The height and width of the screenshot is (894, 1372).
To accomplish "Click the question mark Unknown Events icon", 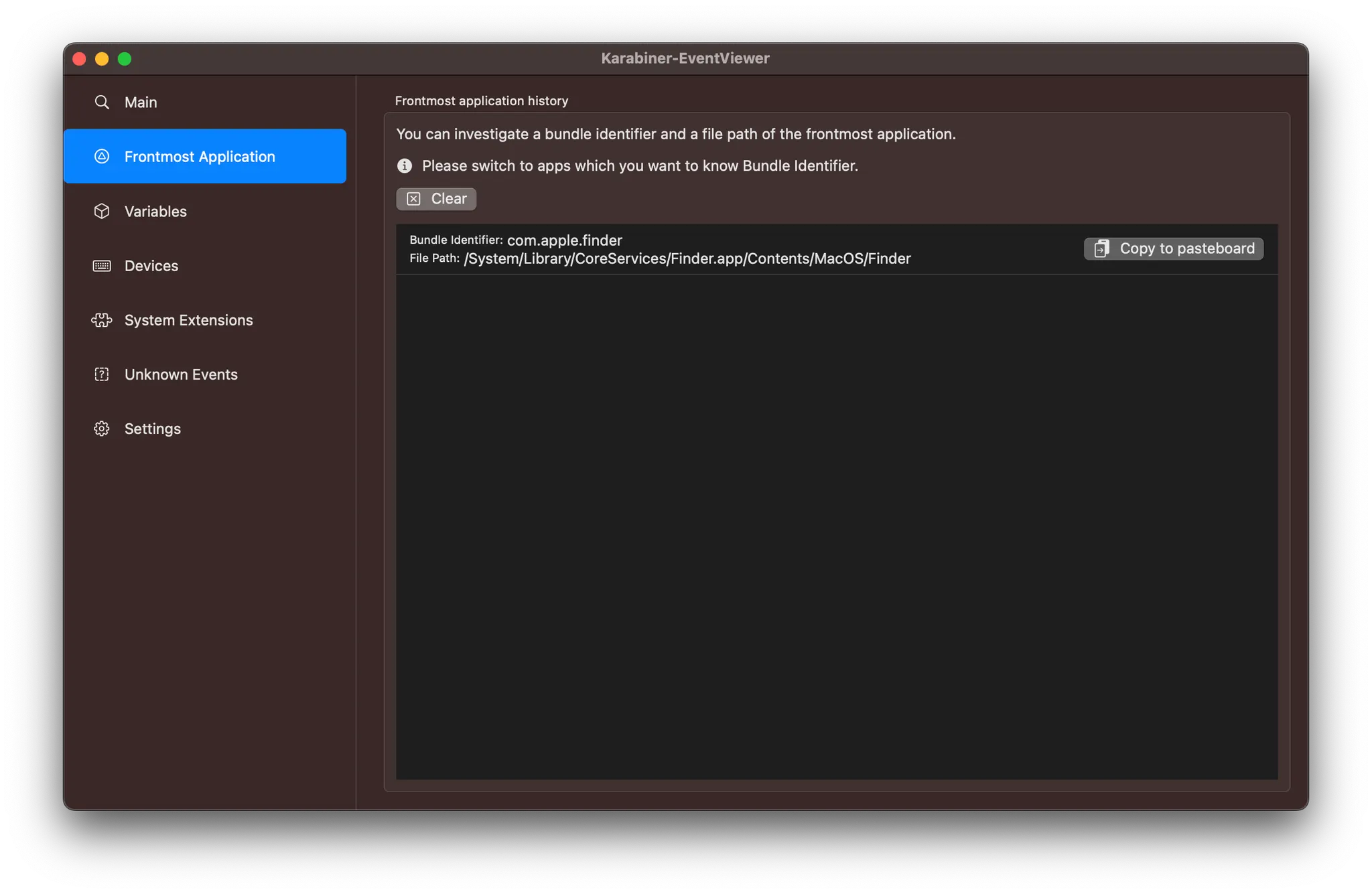I will pos(102,374).
